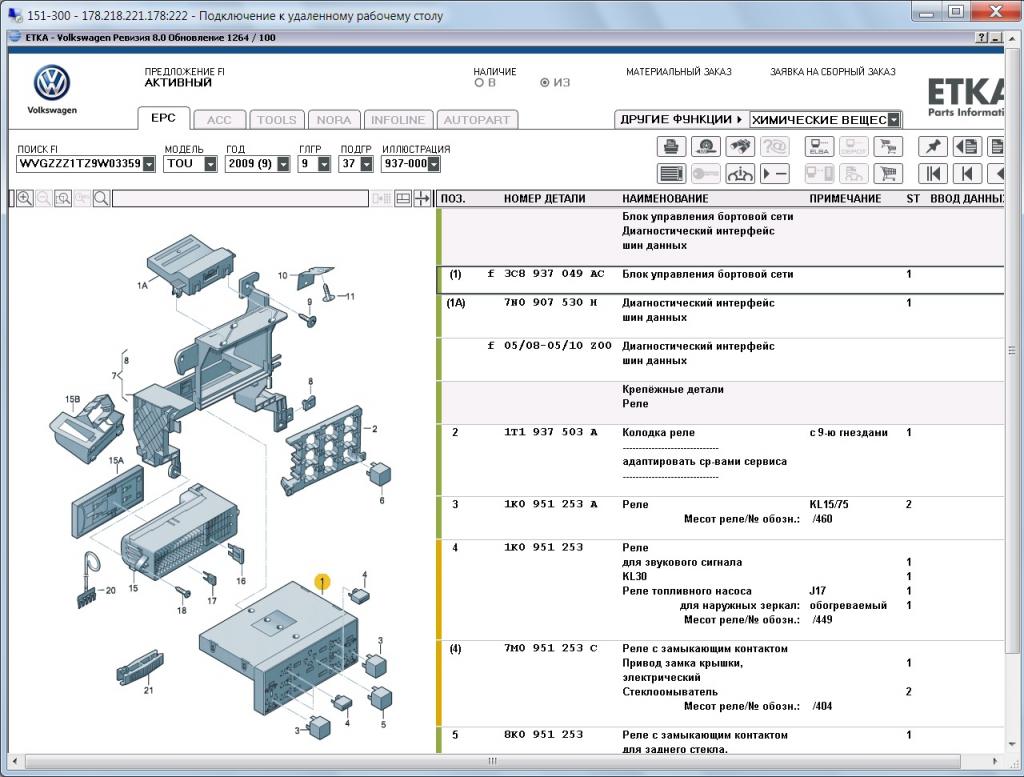Click the НАИМЕНОВАНИЕ column header

[x=665, y=198]
